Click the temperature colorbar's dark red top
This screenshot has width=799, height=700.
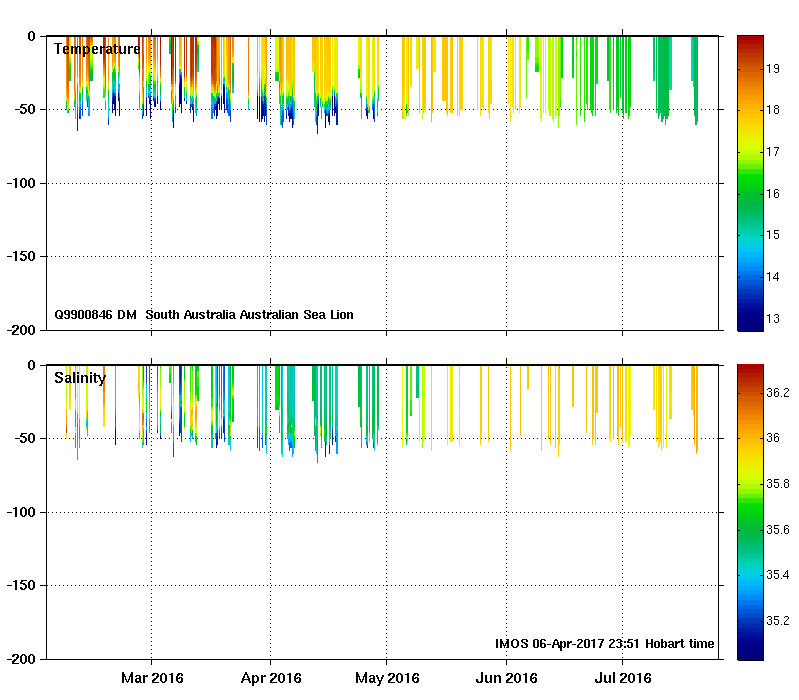click(750, 42)
